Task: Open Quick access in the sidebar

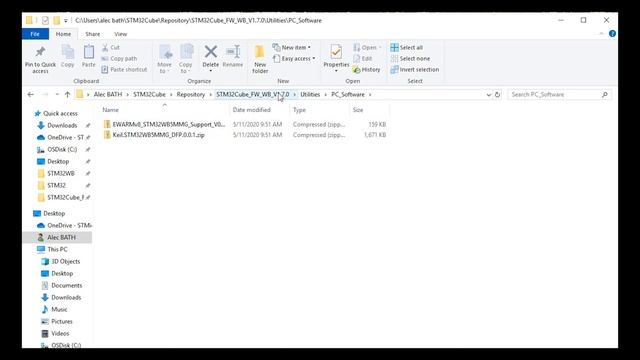Action: click(60, 113)
